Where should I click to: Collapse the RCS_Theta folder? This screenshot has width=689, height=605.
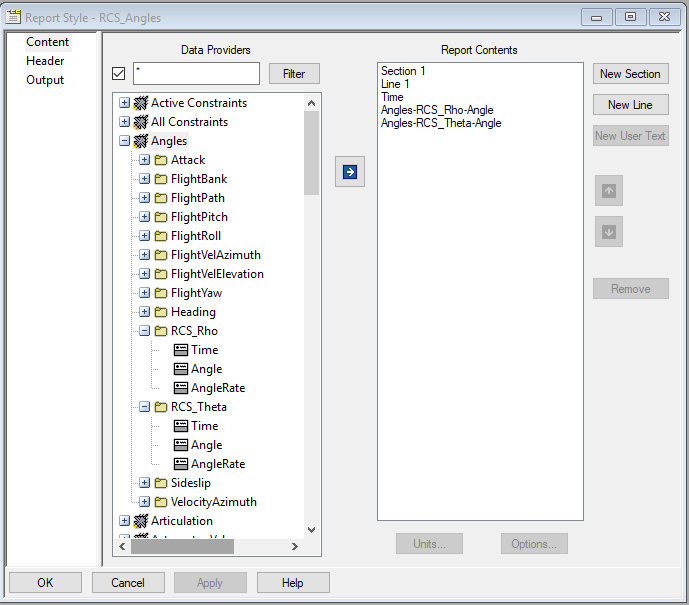145,407
